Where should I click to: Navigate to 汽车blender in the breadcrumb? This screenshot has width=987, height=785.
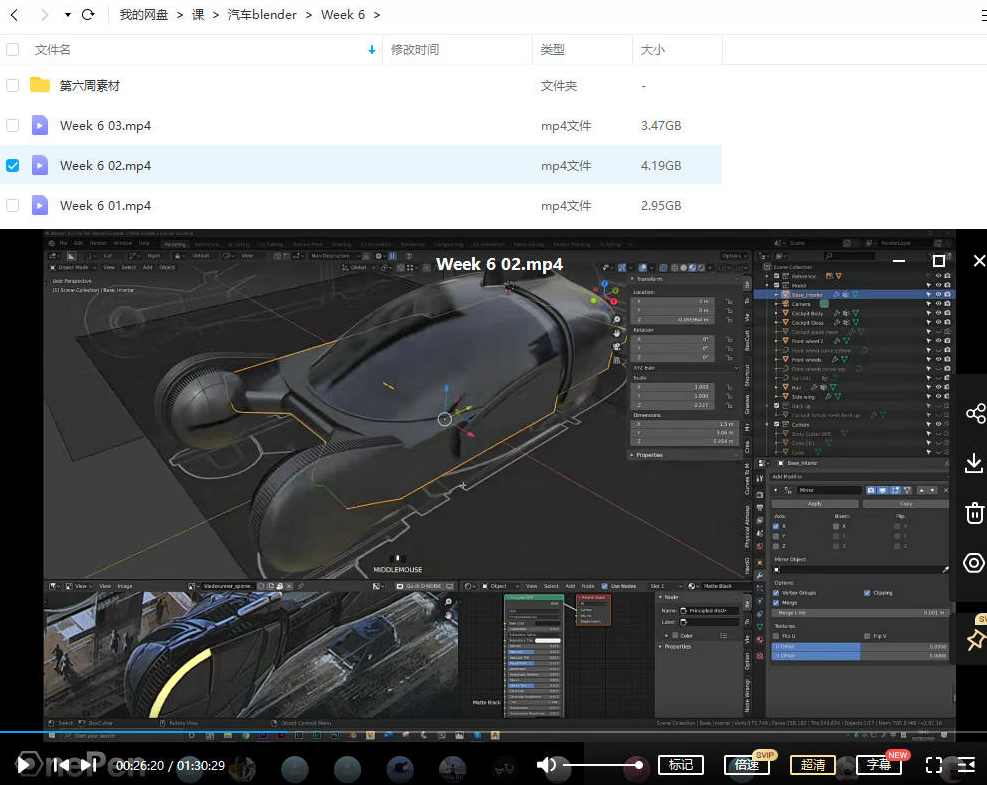(264, 15)
